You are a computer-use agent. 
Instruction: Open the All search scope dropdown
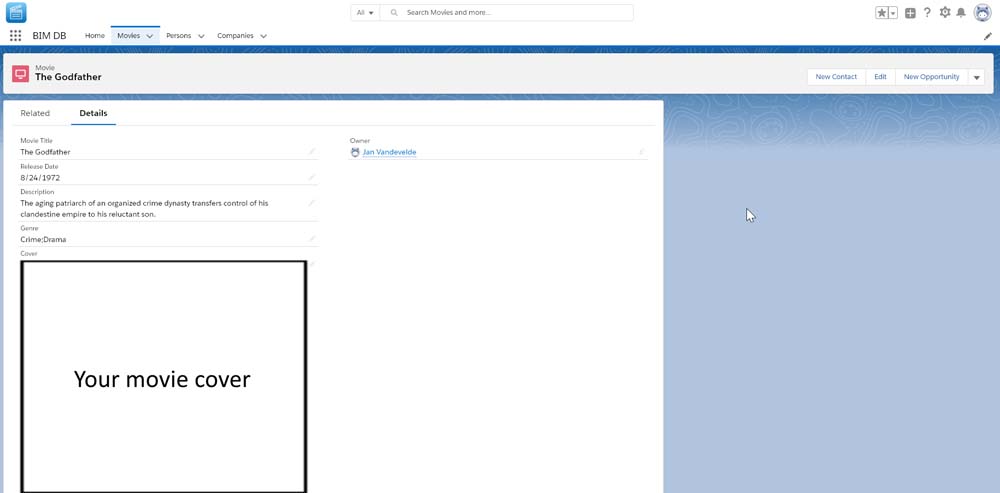coord(365,12)
